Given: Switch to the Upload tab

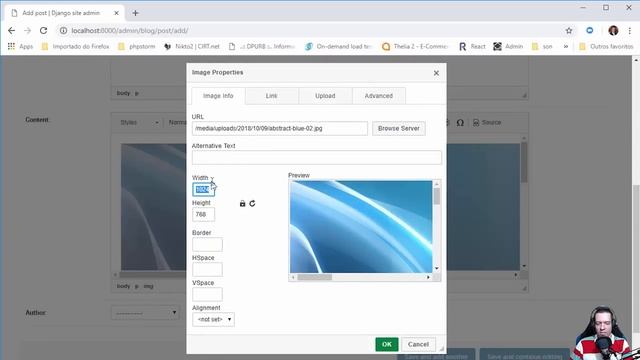Looking at the screenshot, I should tap(325, 96).
